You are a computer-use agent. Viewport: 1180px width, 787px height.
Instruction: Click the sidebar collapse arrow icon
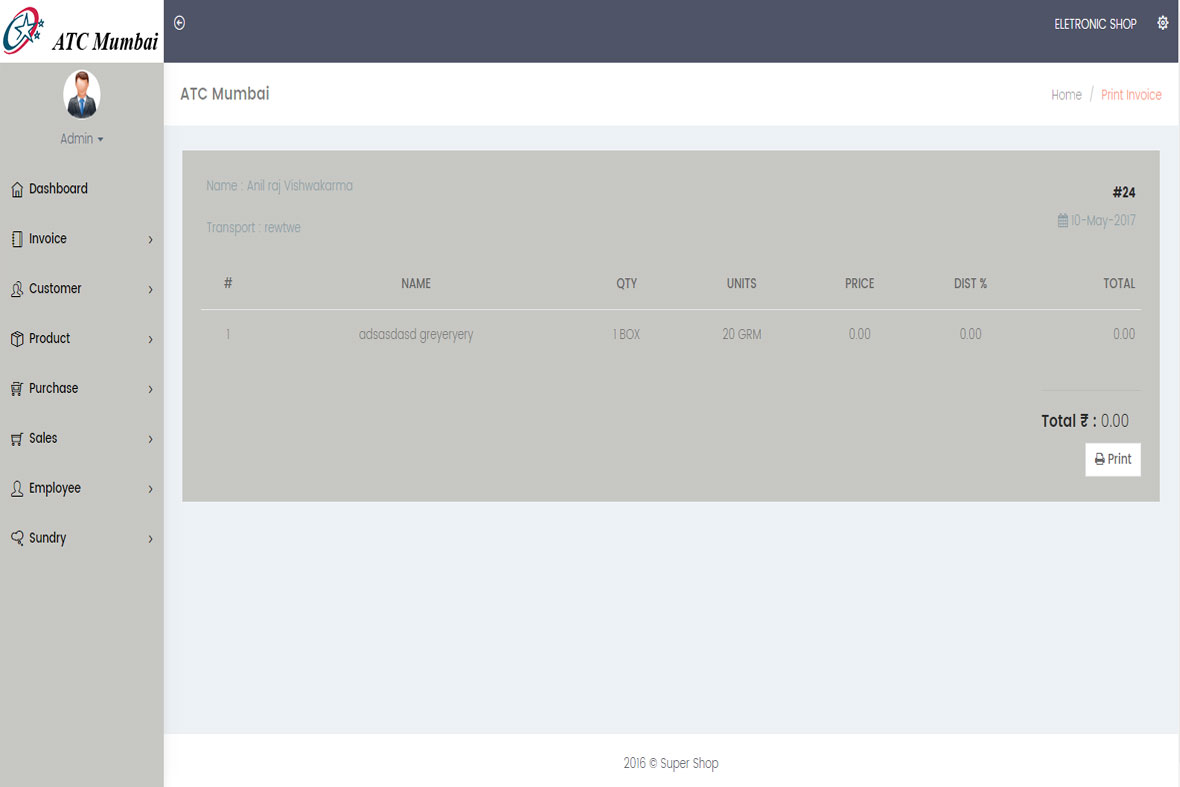pos(179,23)
